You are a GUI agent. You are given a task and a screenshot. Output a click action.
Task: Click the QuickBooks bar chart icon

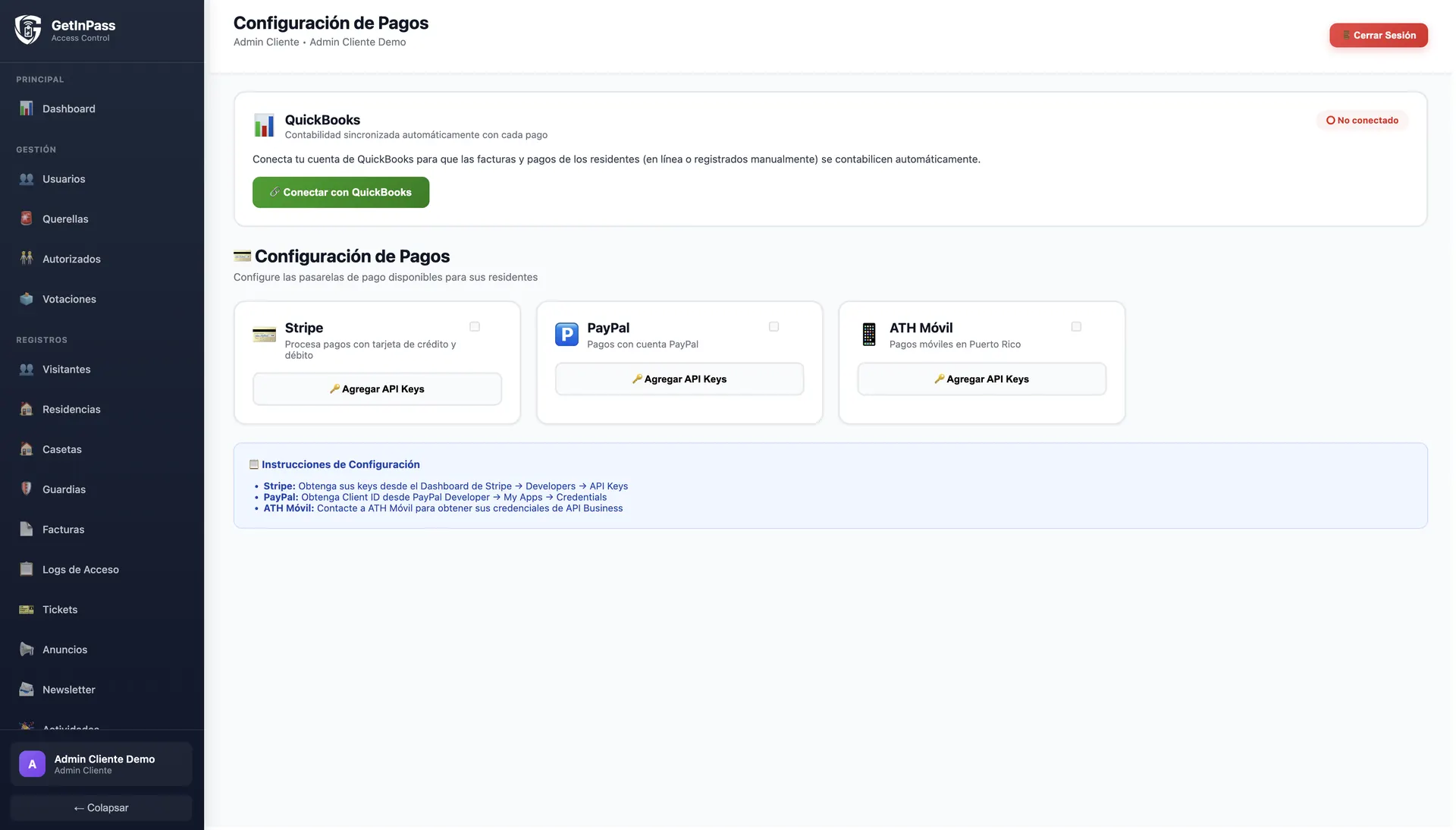click(264, 125)
